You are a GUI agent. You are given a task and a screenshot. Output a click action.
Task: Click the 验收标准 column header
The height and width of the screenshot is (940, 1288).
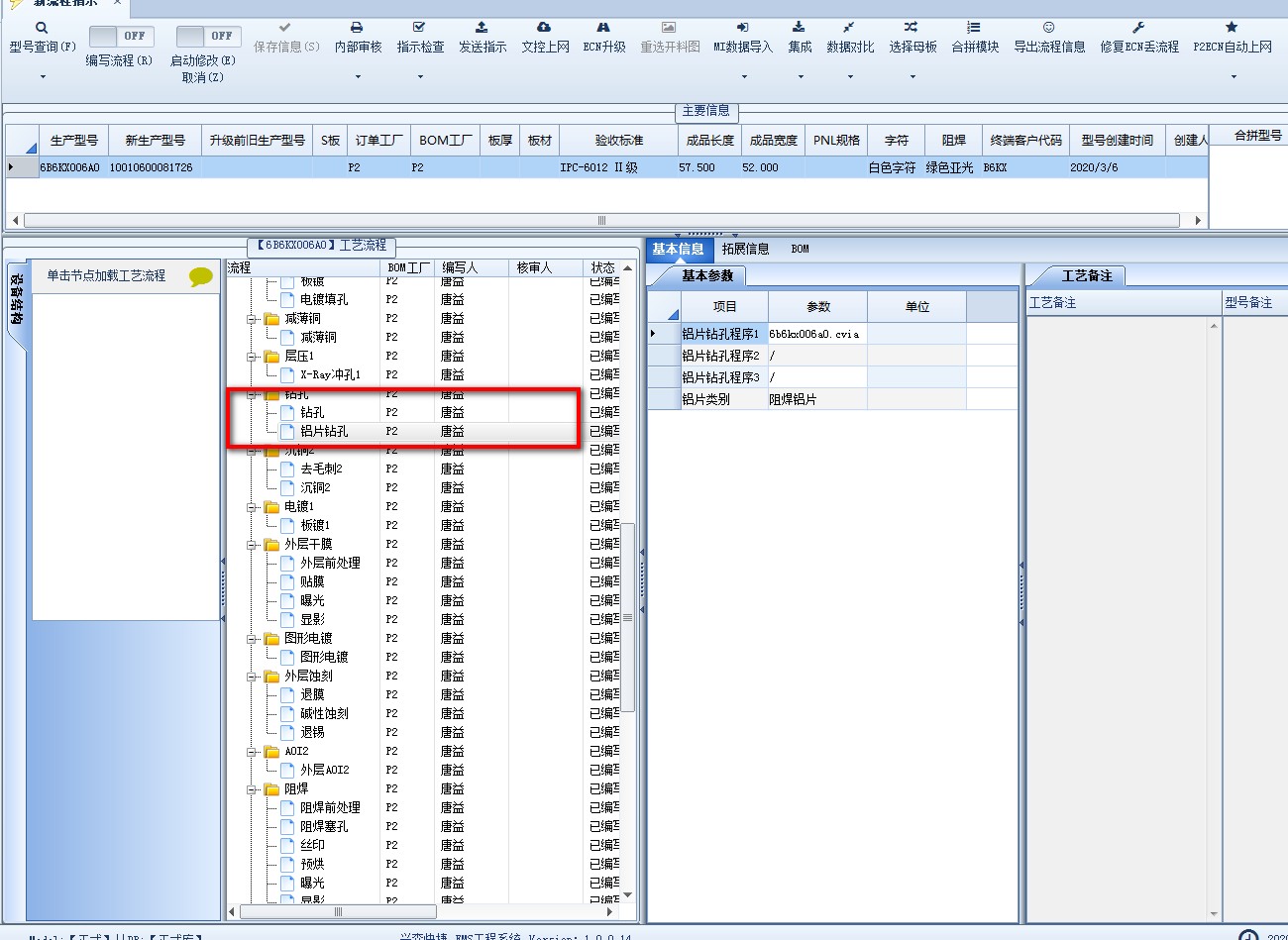[x=619, y=141]
